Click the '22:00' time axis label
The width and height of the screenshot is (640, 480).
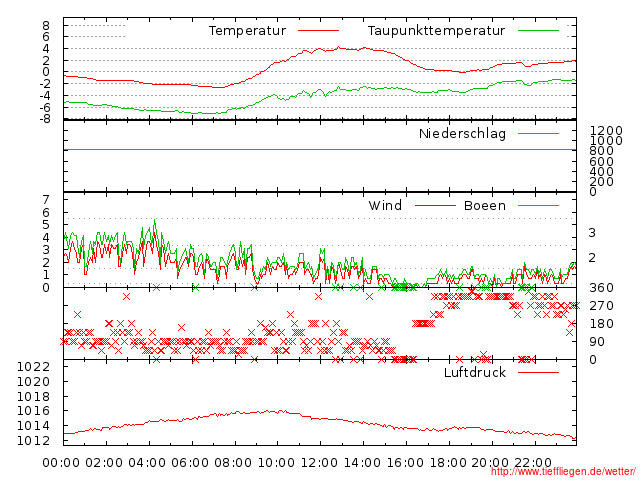tap(533, 463)
